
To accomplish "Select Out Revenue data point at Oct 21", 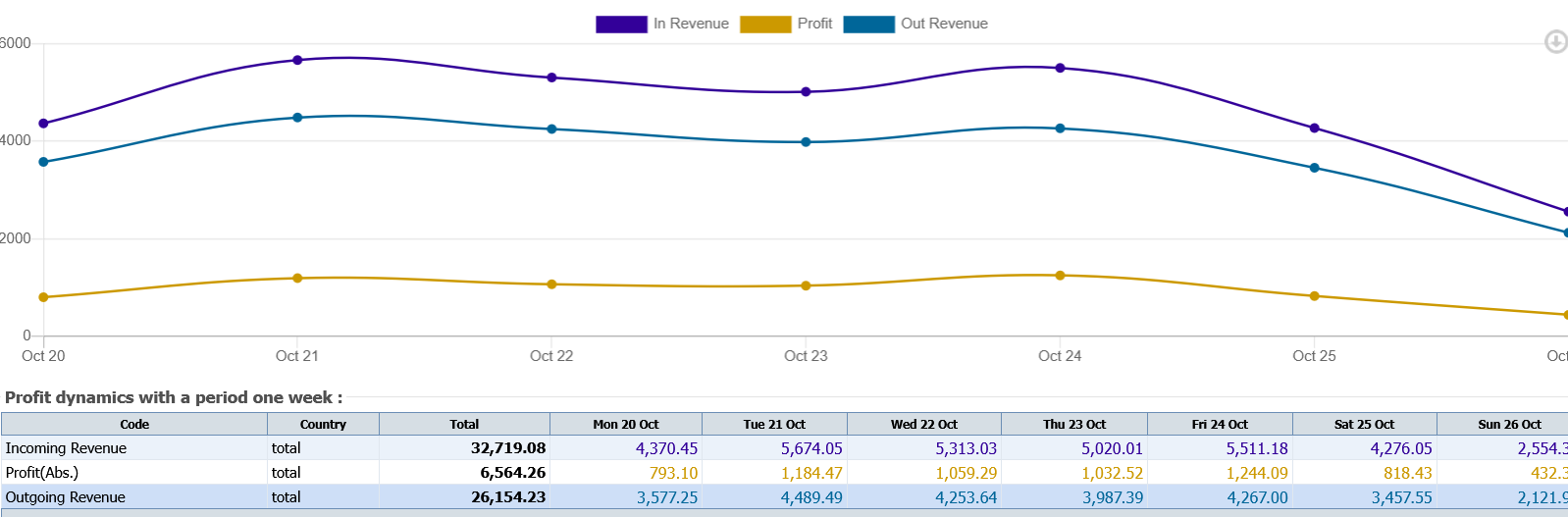I will (x=297, y=118).
